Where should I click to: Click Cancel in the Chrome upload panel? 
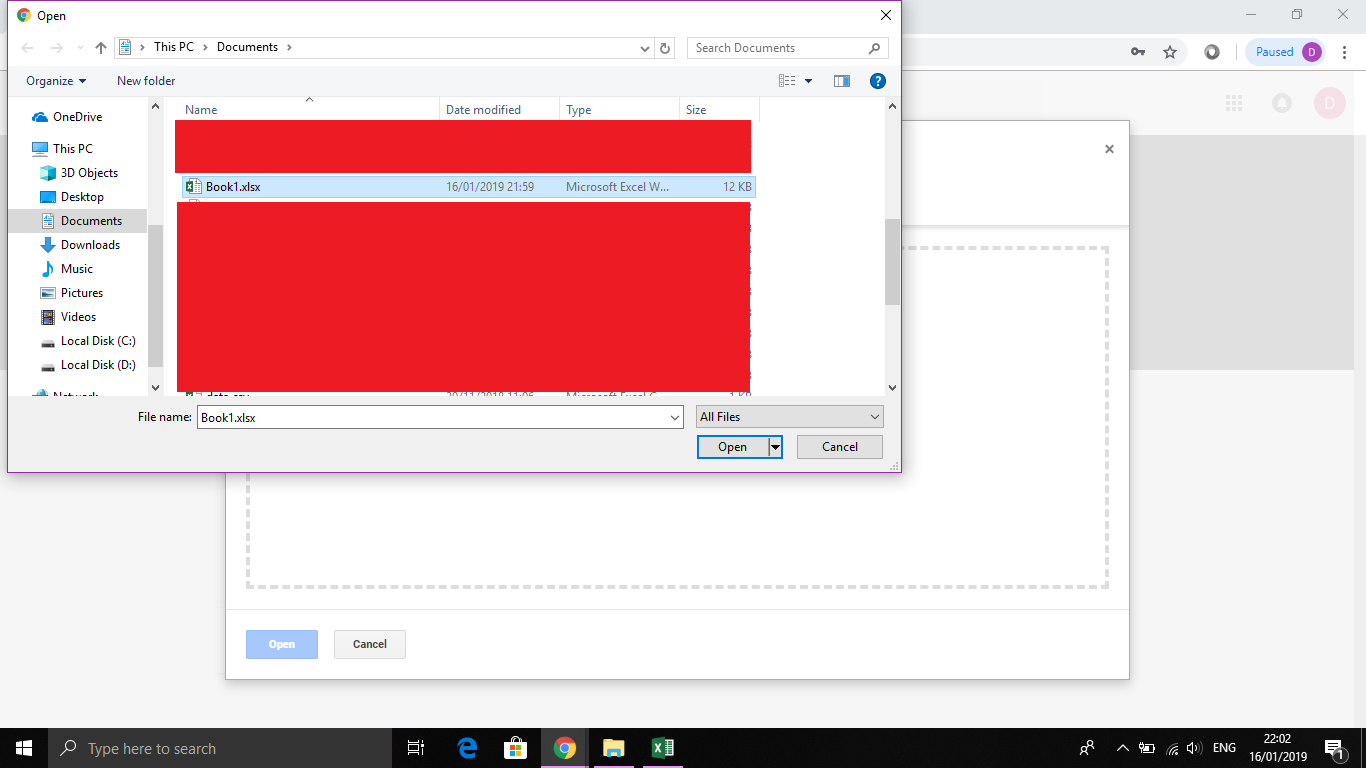click(370, 645)
